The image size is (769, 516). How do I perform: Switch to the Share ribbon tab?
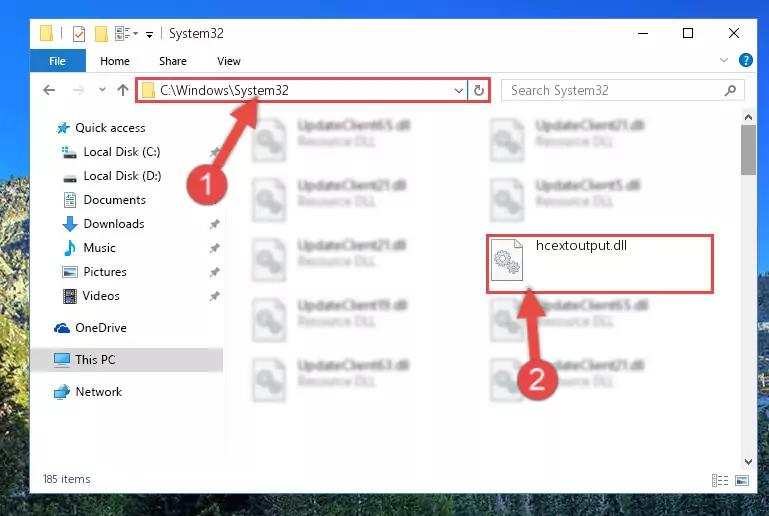point(173,61)
